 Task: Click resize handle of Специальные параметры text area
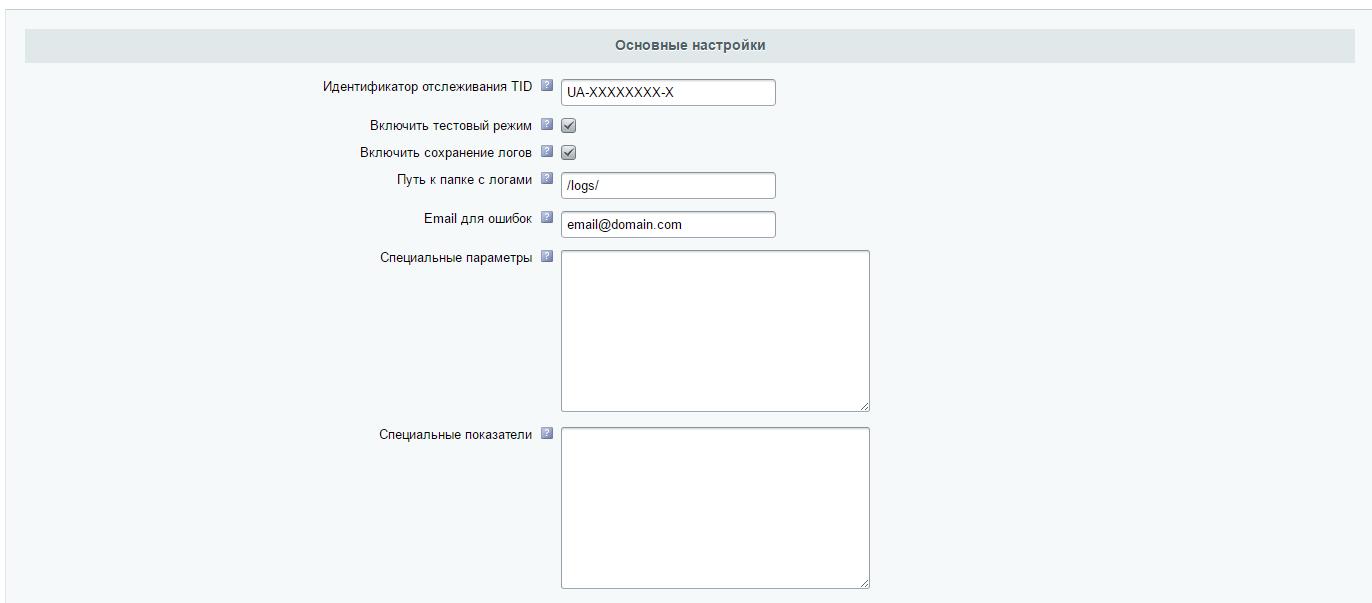pos(864,406)
